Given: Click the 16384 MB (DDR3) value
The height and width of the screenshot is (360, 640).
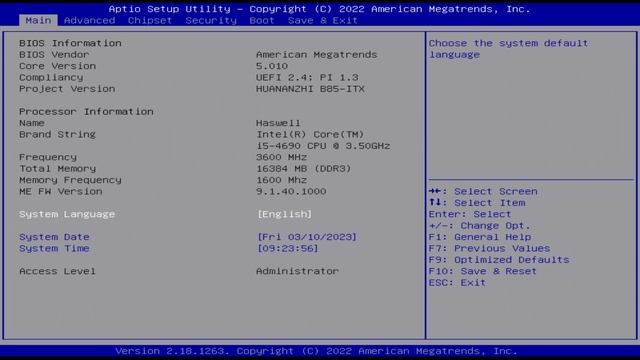Looking at the screenshot, I should pyautogui.click(x=304, y=169).
